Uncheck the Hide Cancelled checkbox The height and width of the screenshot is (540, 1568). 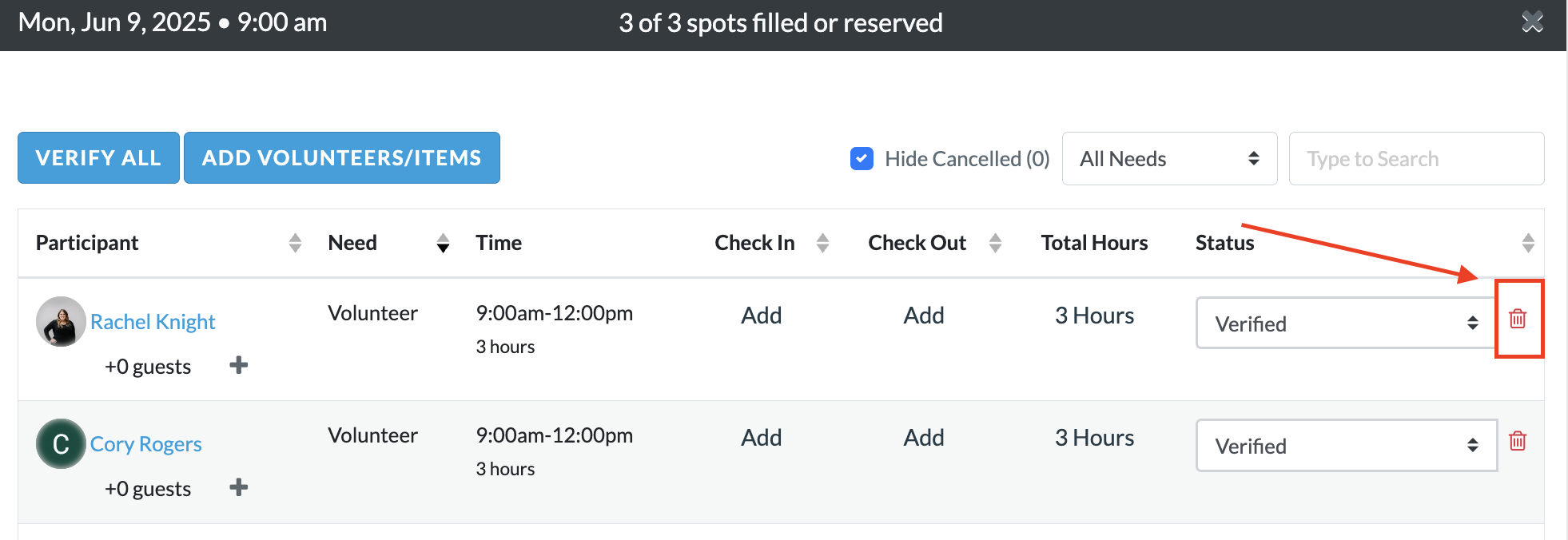(862, 159)
